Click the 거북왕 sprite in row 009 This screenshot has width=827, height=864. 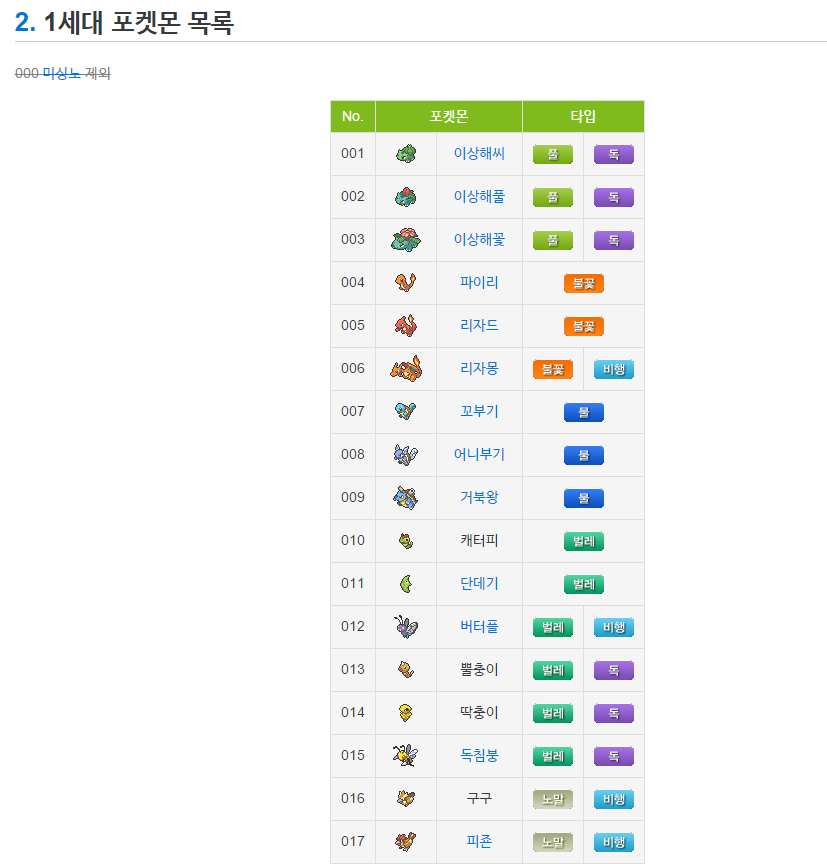(406, 498)
